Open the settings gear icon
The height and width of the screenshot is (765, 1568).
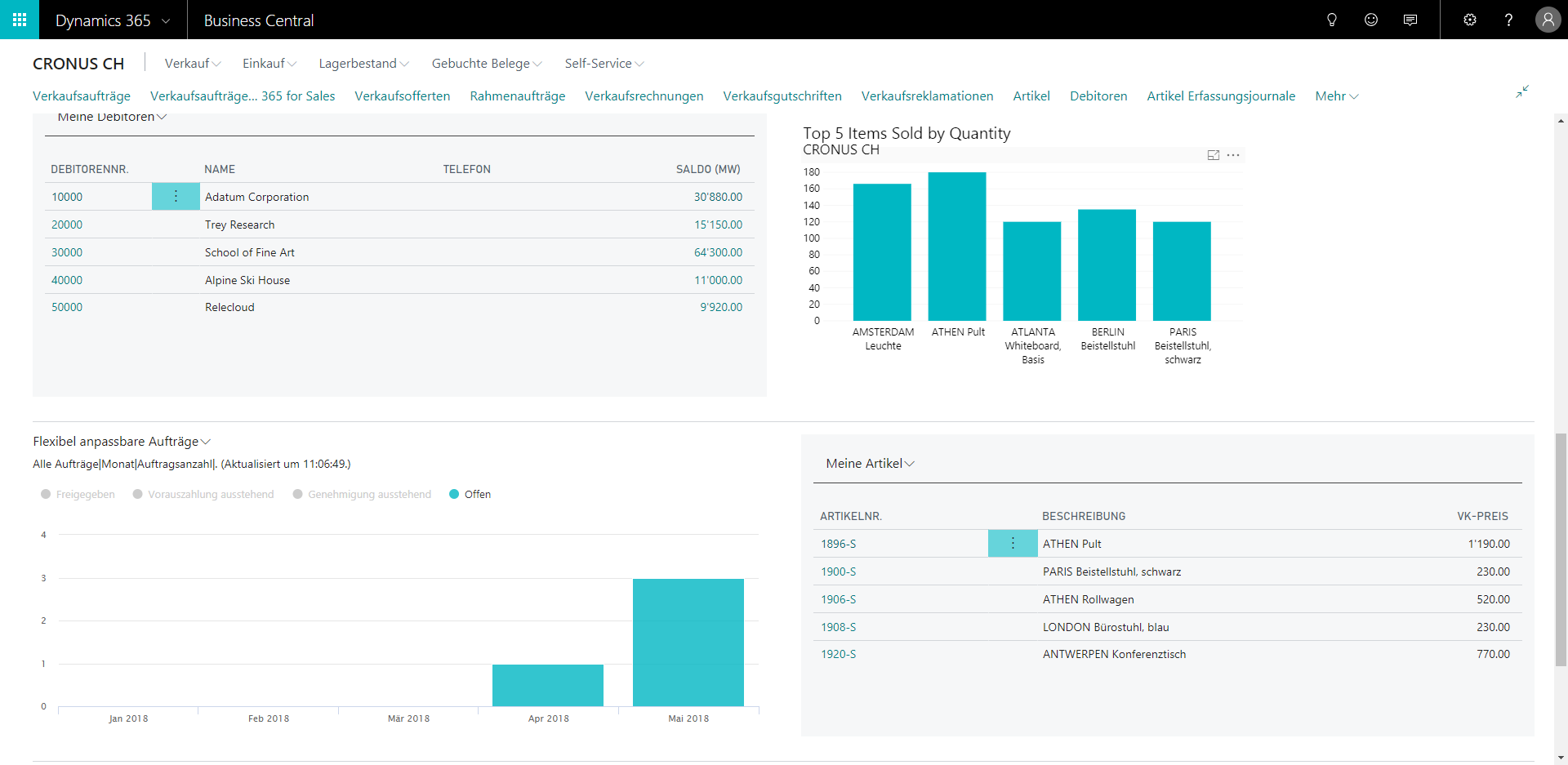click(1470, 20)
